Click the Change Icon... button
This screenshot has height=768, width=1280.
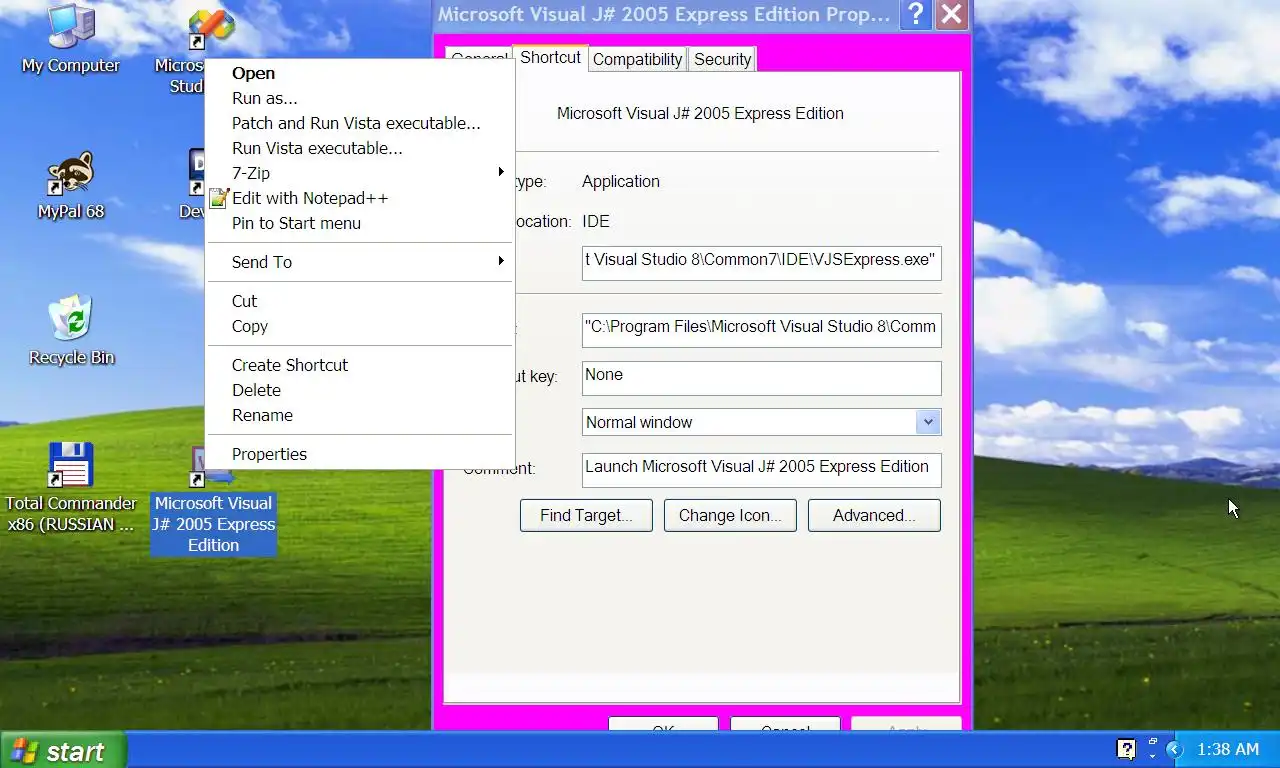click(730, 516)
